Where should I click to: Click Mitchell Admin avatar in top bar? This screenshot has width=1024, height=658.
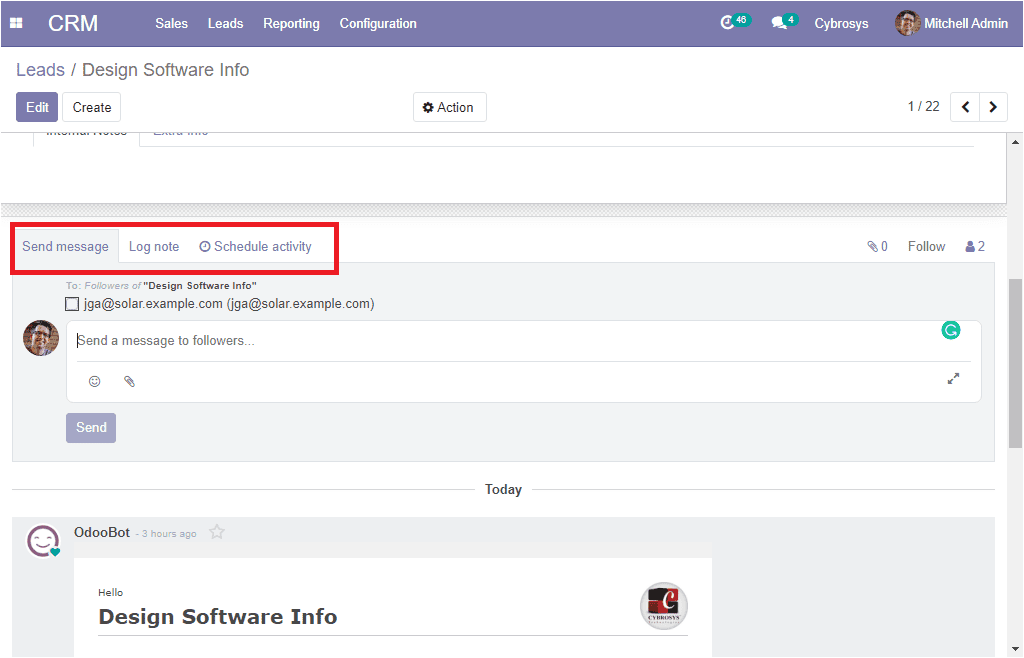tap(907, 24)
